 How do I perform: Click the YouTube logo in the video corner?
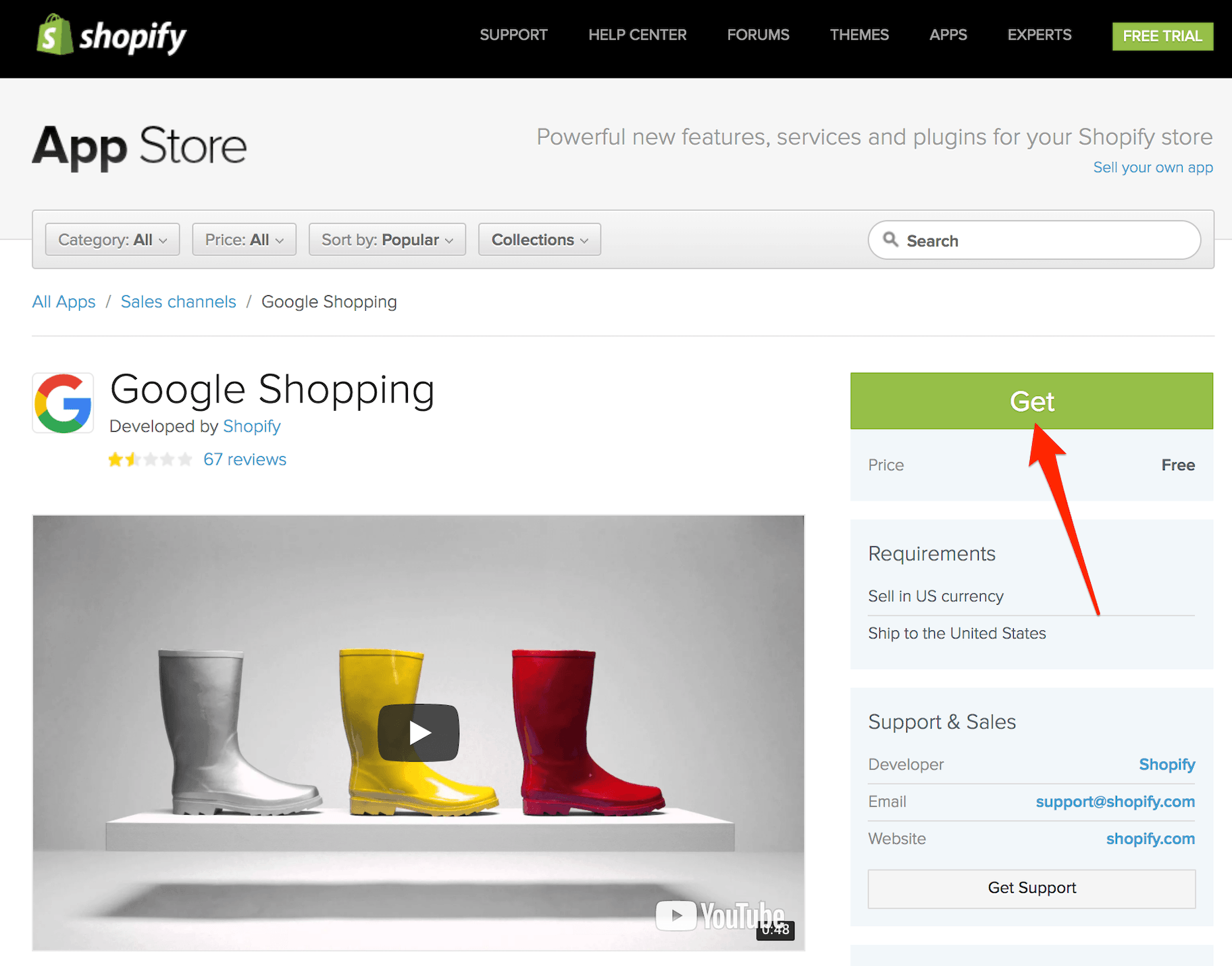coord(719,915)
